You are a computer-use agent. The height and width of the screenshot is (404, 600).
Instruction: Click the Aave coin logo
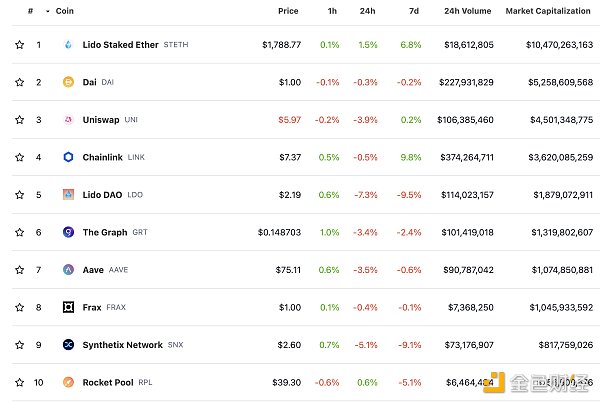(x=68, y=269)
